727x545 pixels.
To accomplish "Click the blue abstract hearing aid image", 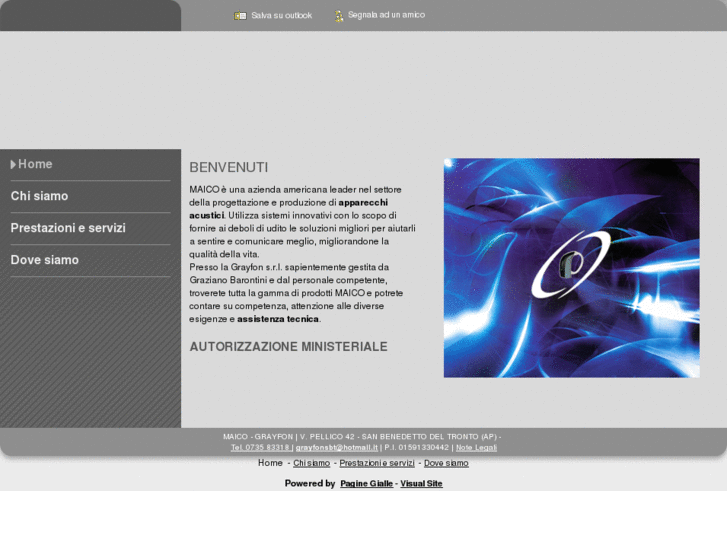I will click(572, 268).
